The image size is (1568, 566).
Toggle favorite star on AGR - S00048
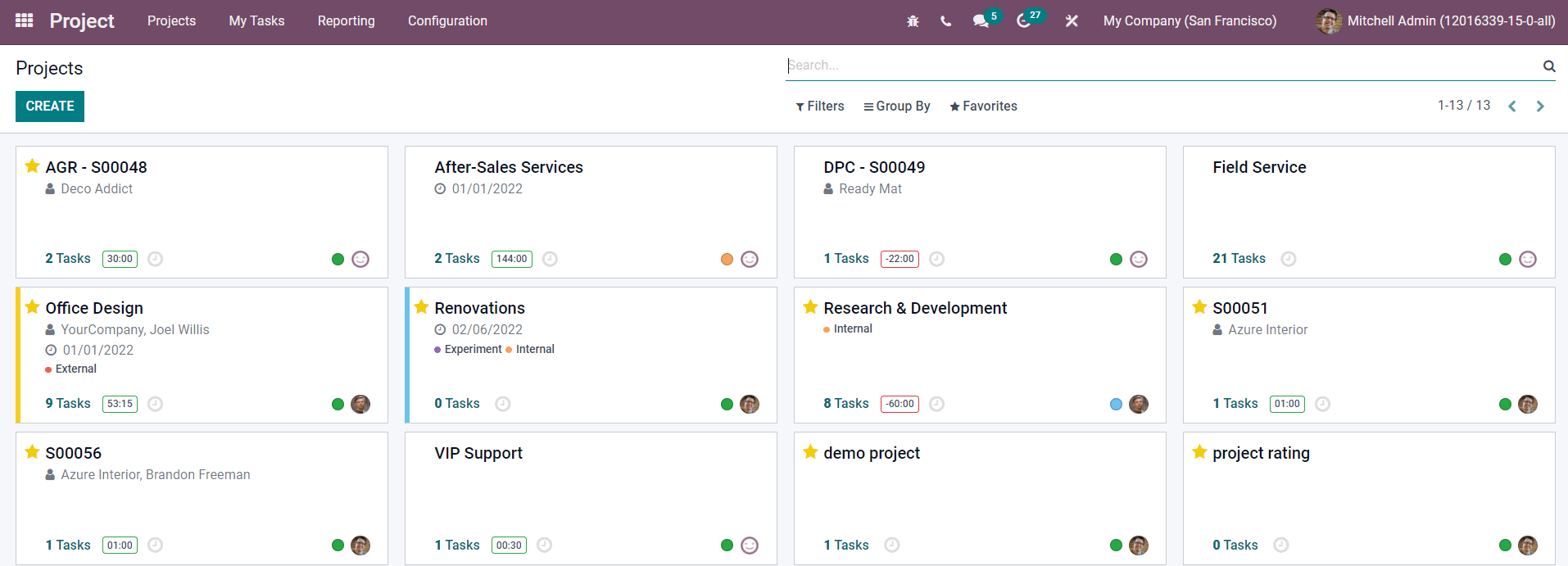(x=32, y=166)
